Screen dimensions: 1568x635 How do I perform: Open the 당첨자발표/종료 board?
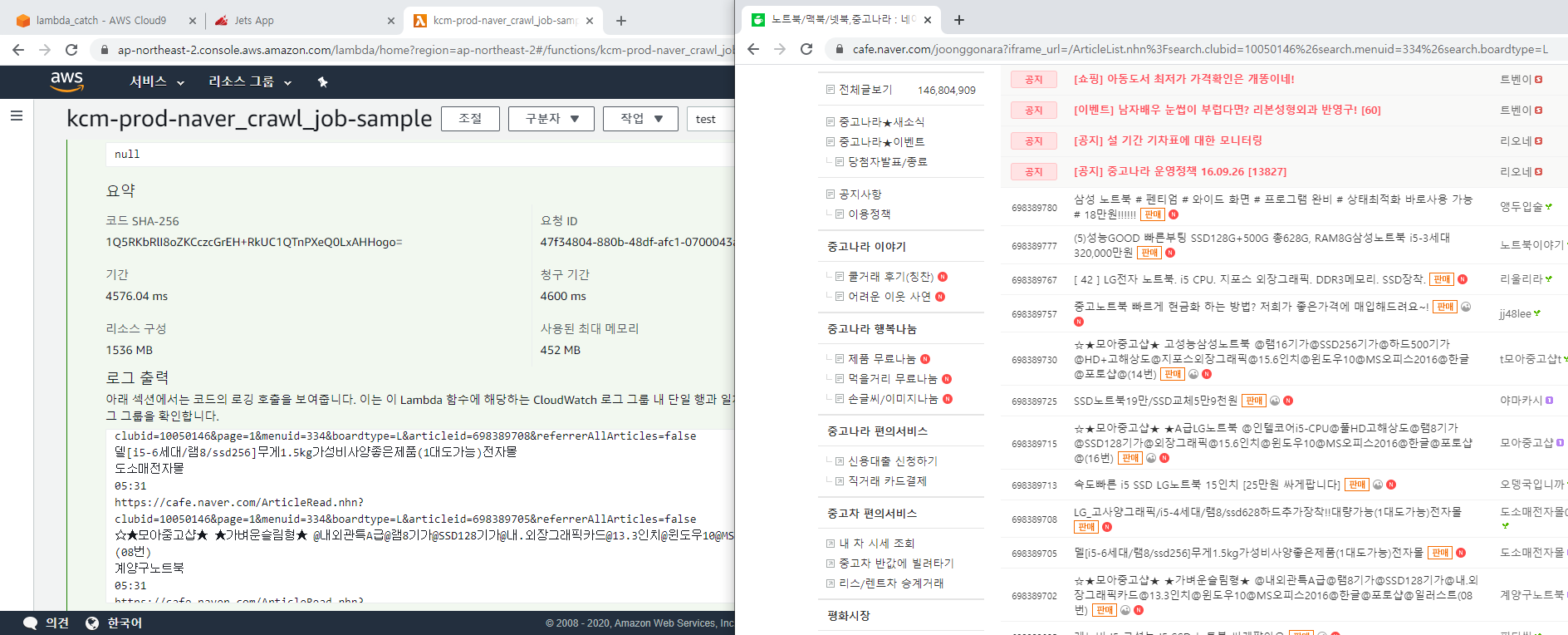pyautogui.click(x=888, y=162)
